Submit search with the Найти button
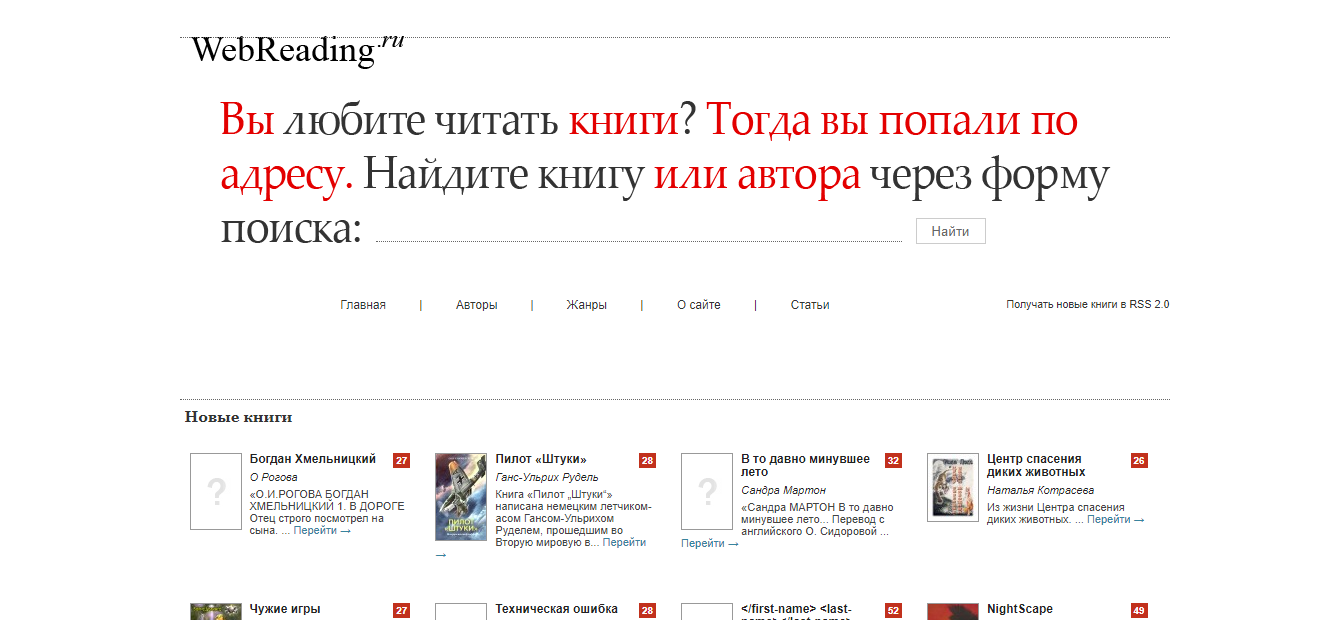The width and height of the screenshot is (1327, 620). 950,231
